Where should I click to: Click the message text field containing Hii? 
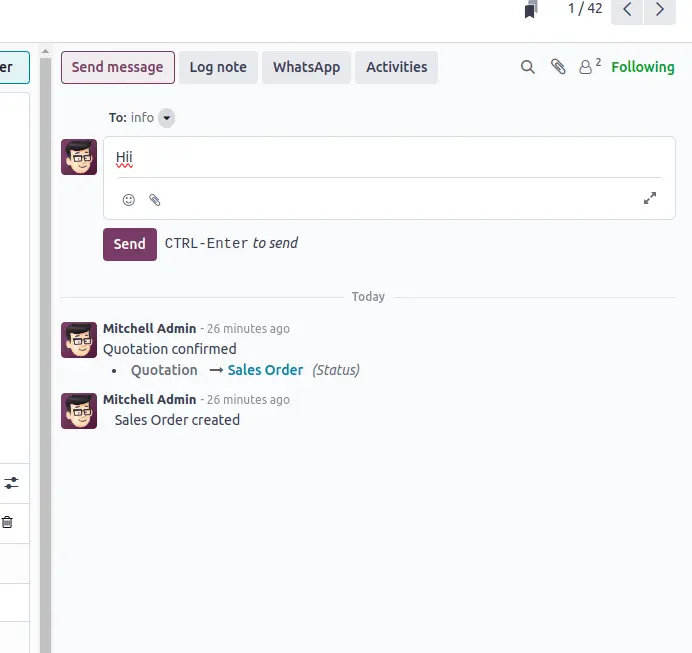coord(389,158)
